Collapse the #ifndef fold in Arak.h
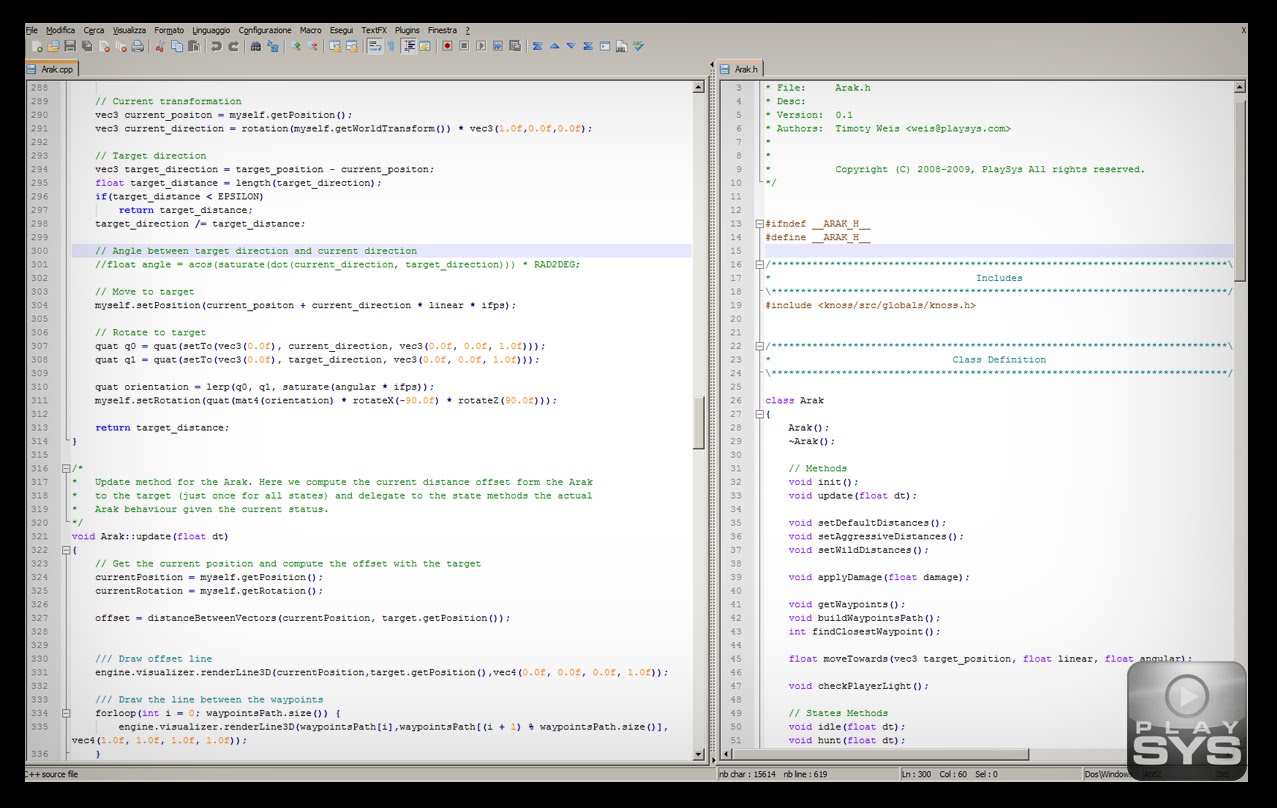Image resolution: width=1277 pixels, height=808 pixels. pyautogui.click(x=759, y=224)
